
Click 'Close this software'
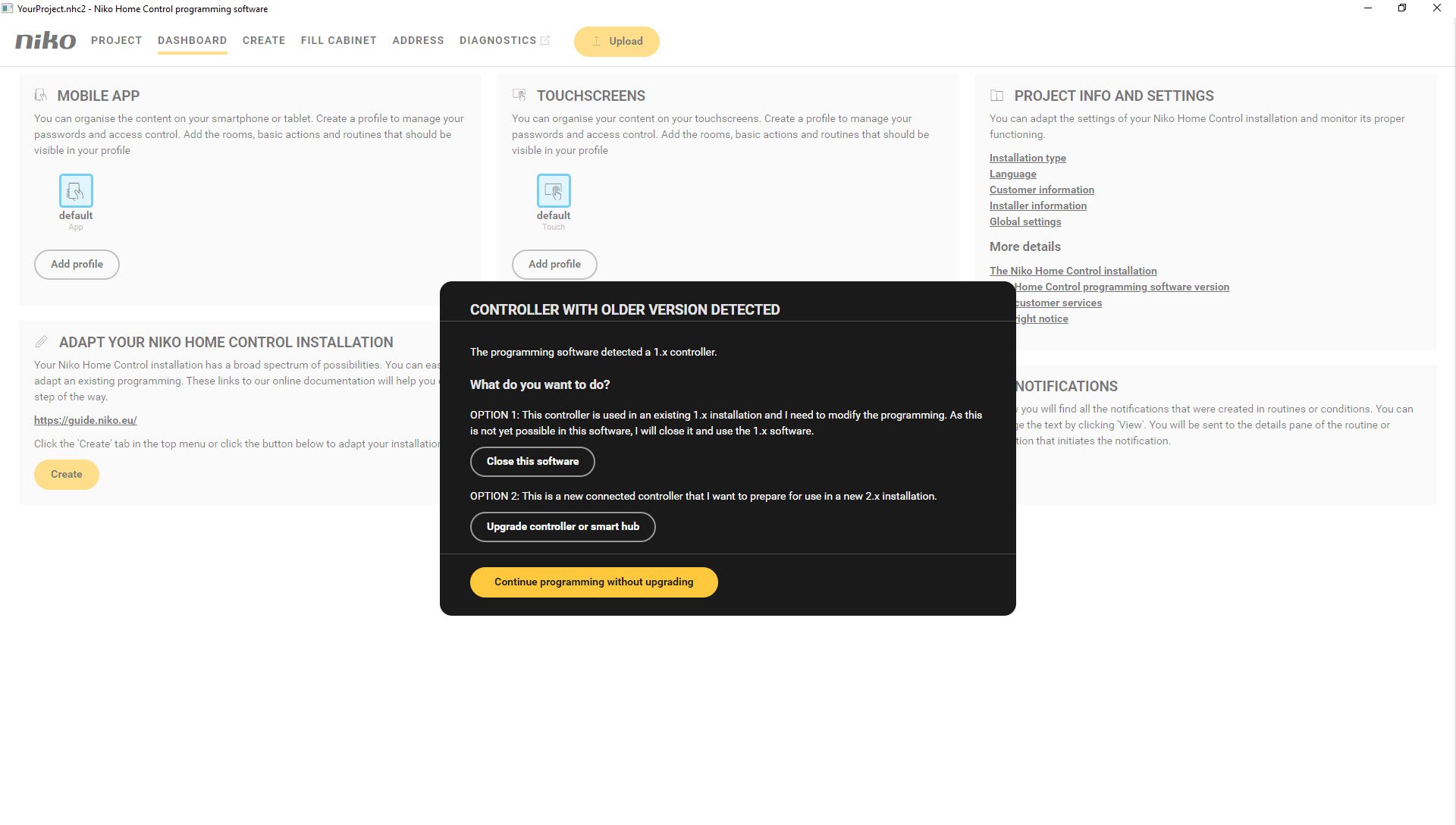(x=532, y=461)
